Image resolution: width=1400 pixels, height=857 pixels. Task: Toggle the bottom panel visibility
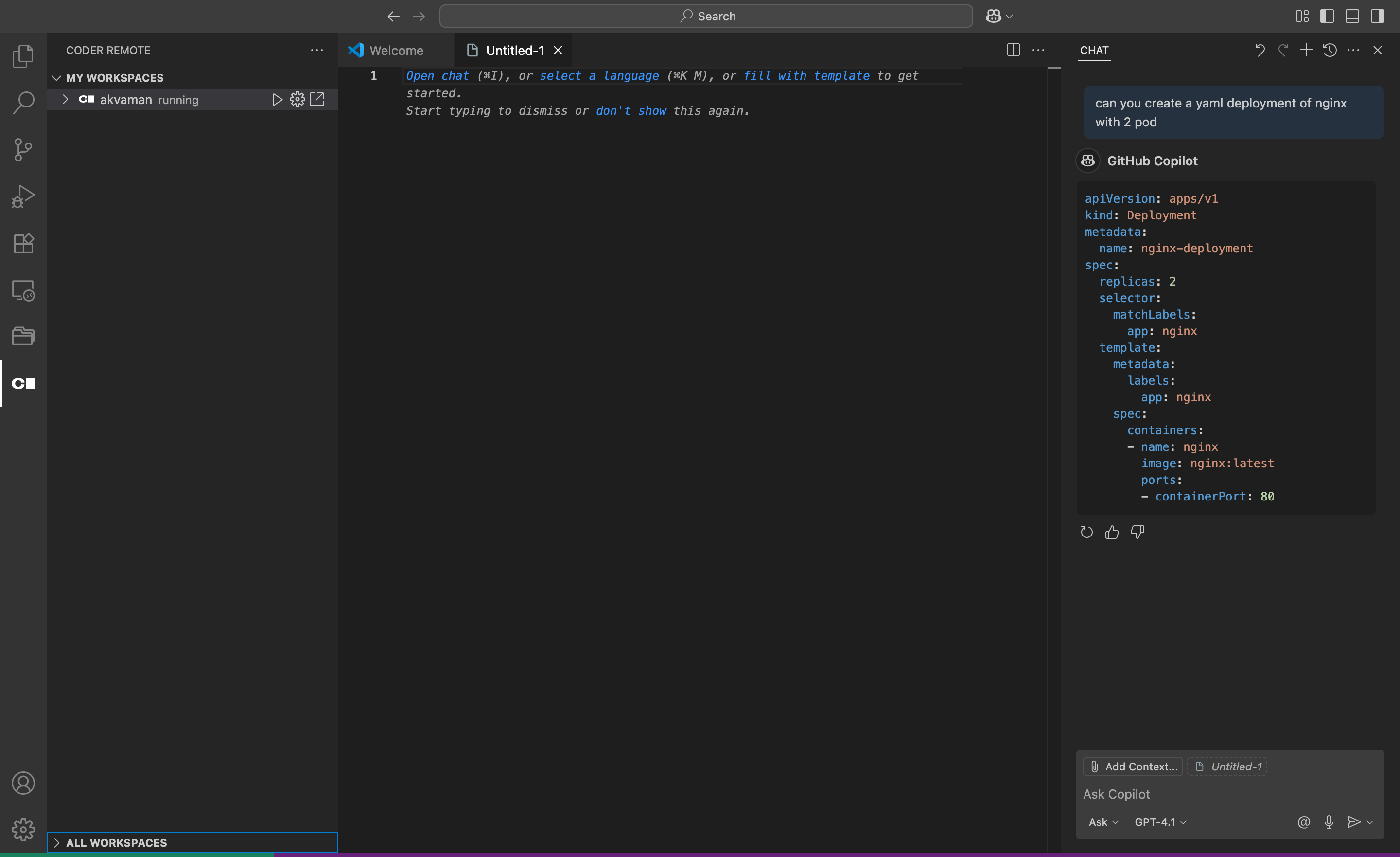click(1352, 16)
